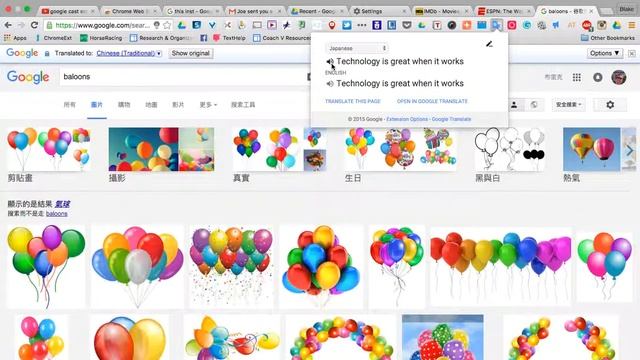Screen dimensions: 640x360
Task: Click the Twitter bird extension icon
Action: (x=347, y=25)
